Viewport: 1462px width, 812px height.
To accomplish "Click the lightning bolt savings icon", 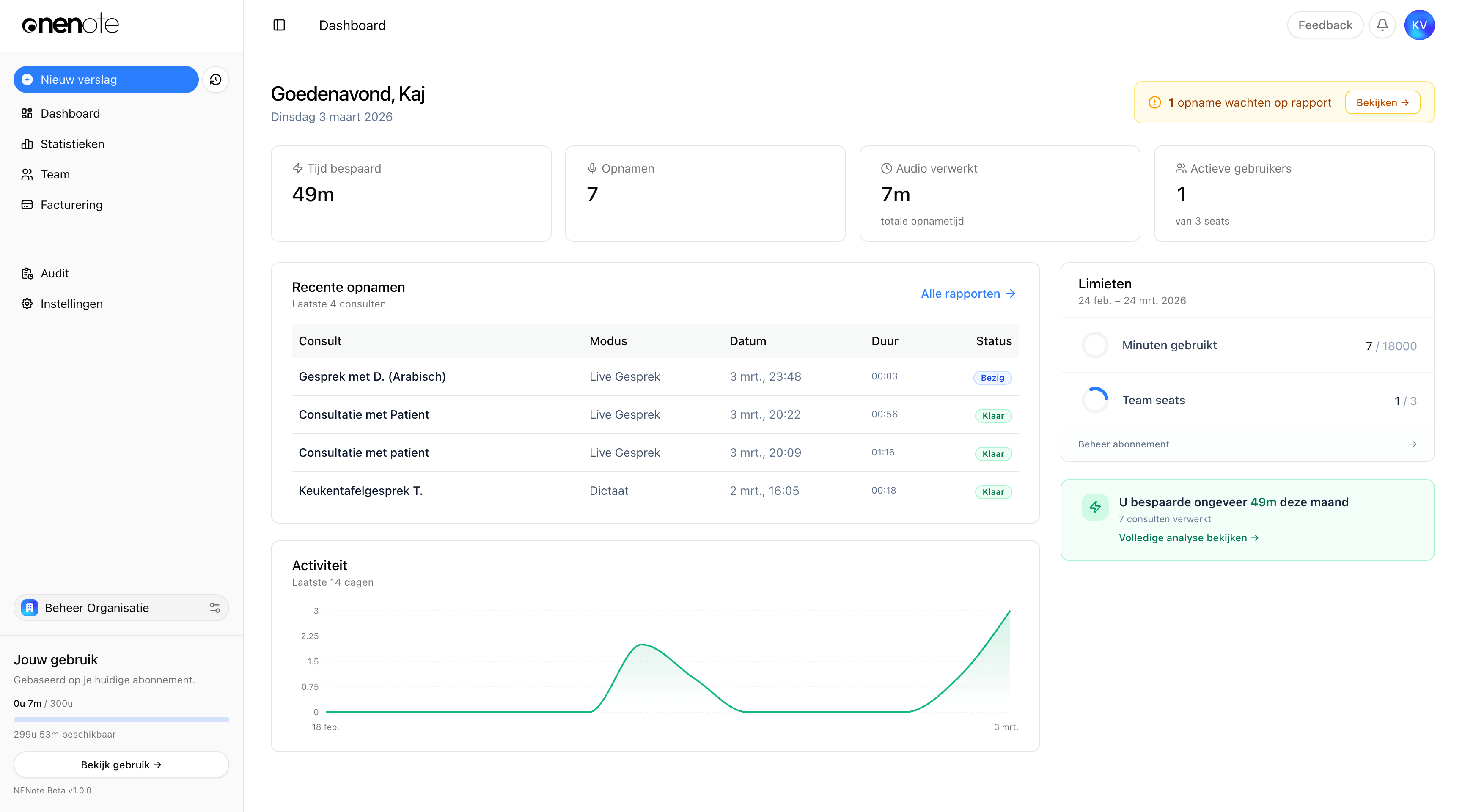I will tap(1095, 507).
